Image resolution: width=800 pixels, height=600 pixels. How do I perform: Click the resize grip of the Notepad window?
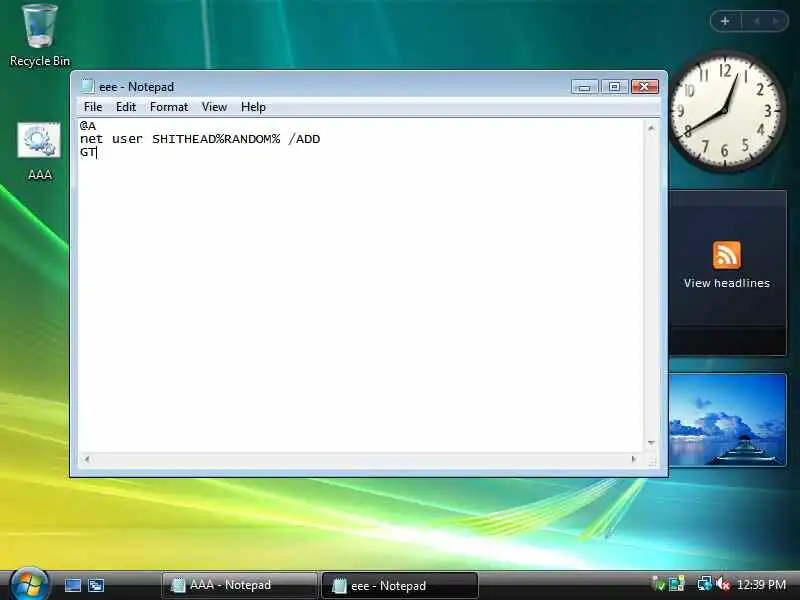[652, 462]
